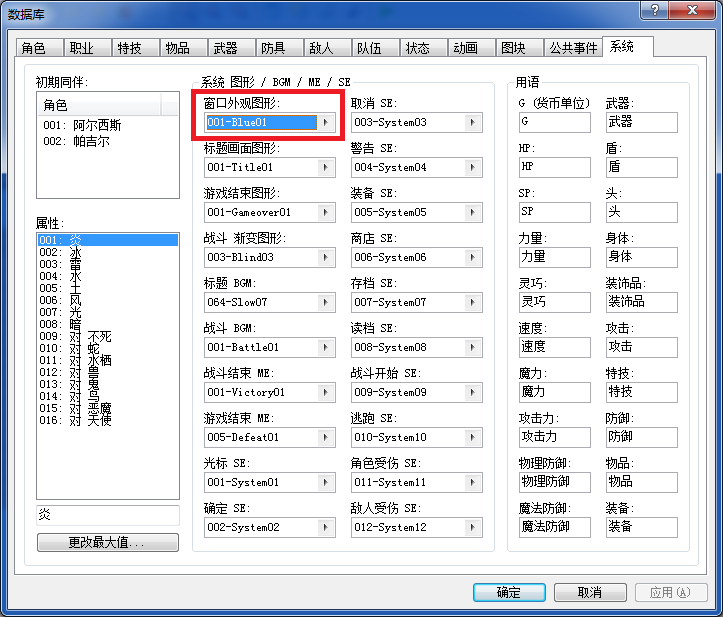Edit the 灵巧 term field
The height and width of the screenshot is (617, 723).
(x=555, y=303)
